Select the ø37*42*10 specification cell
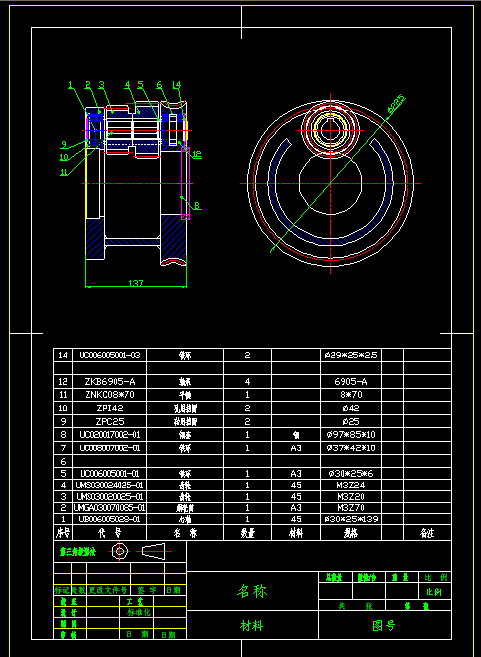 click(351, 448)
